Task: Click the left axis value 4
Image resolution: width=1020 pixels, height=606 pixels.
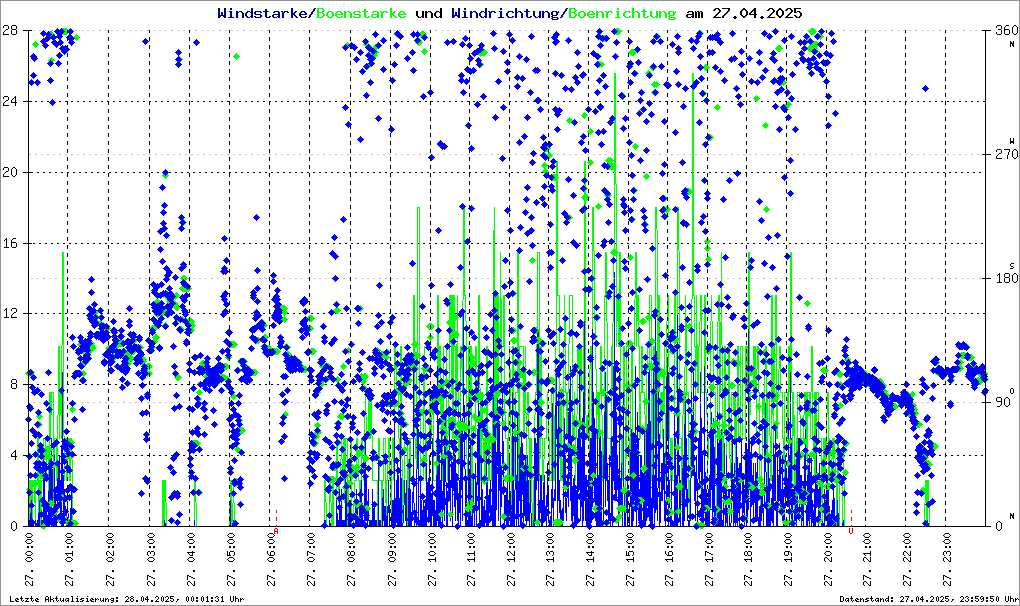Action: [13, 455]
